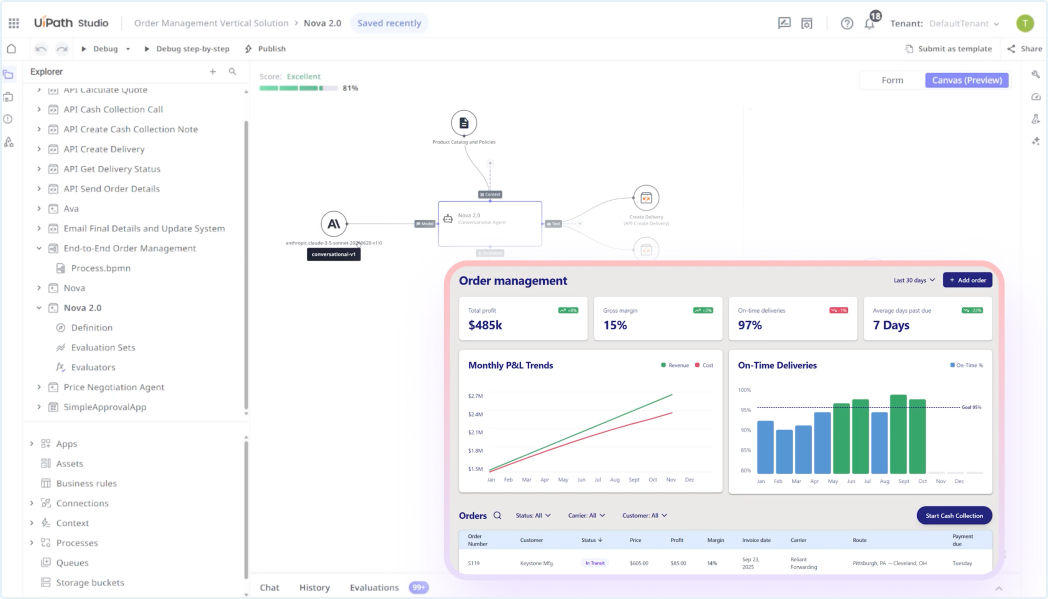Add new item with Explorer plus icon
The width and height of the screenshot is (1048, 599).
coord(213,72)
